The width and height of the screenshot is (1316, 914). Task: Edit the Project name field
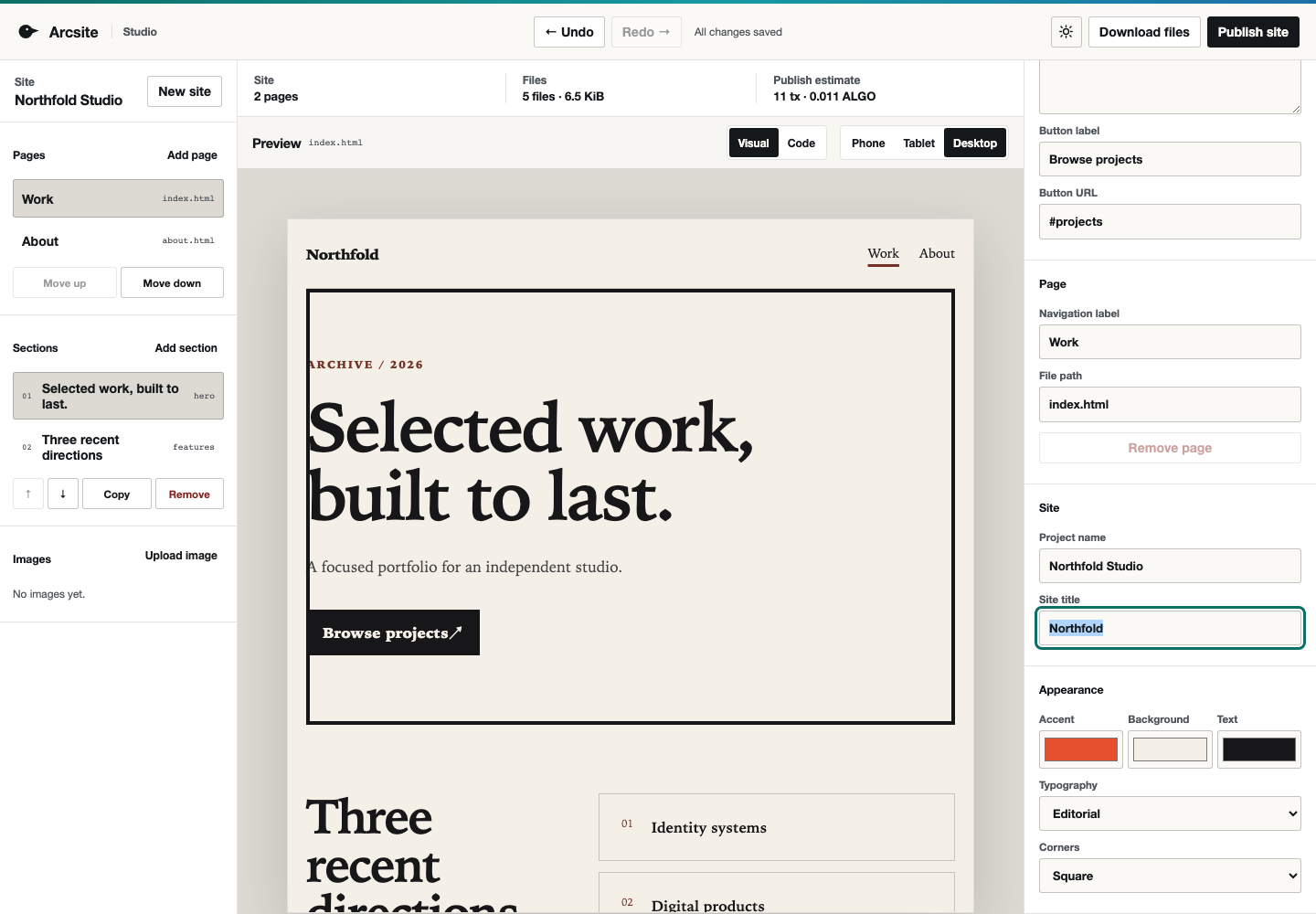(1170, 566)
